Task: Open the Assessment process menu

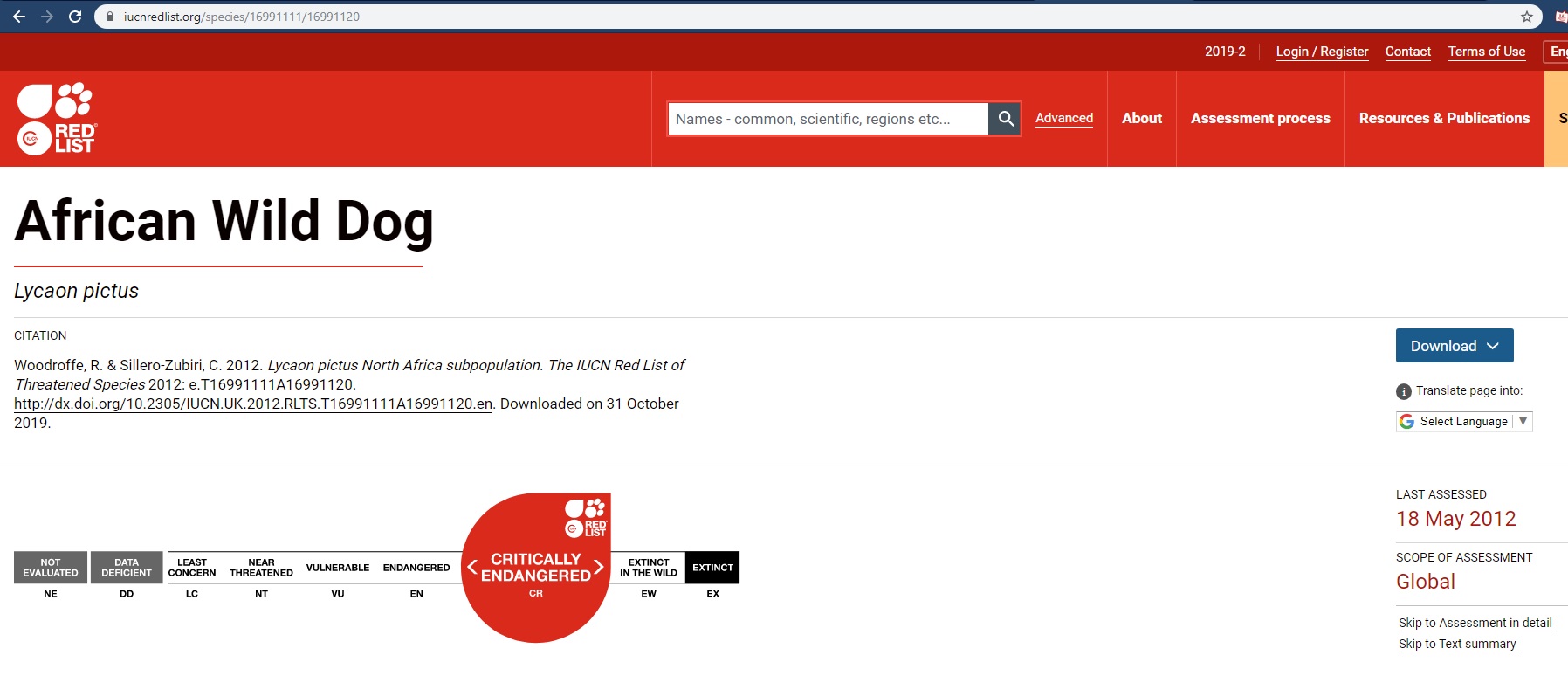Action: point(1261,118)
